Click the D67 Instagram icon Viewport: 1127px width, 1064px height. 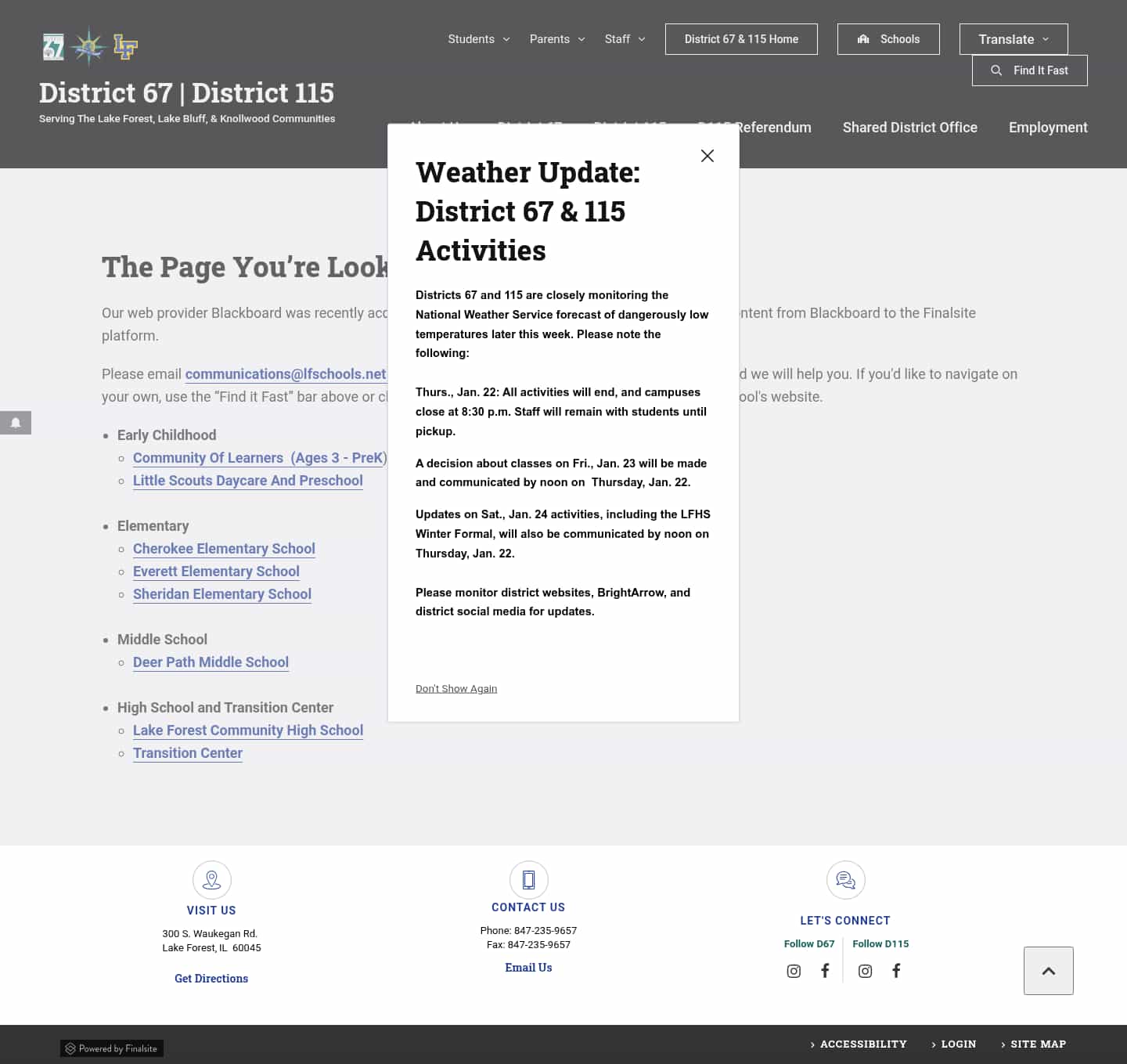tap(794, 971)
